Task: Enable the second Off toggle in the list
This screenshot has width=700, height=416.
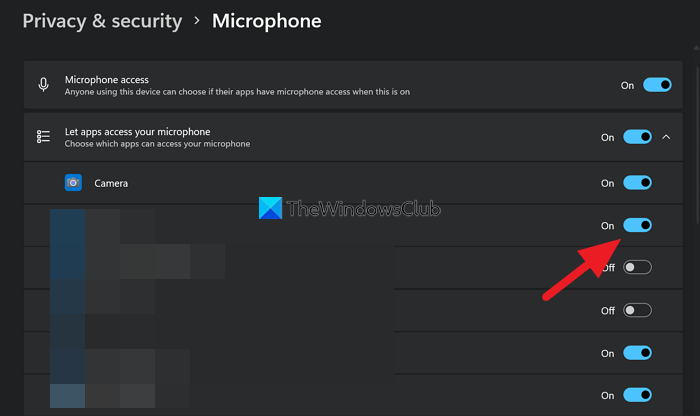Action: click(637, 310)
